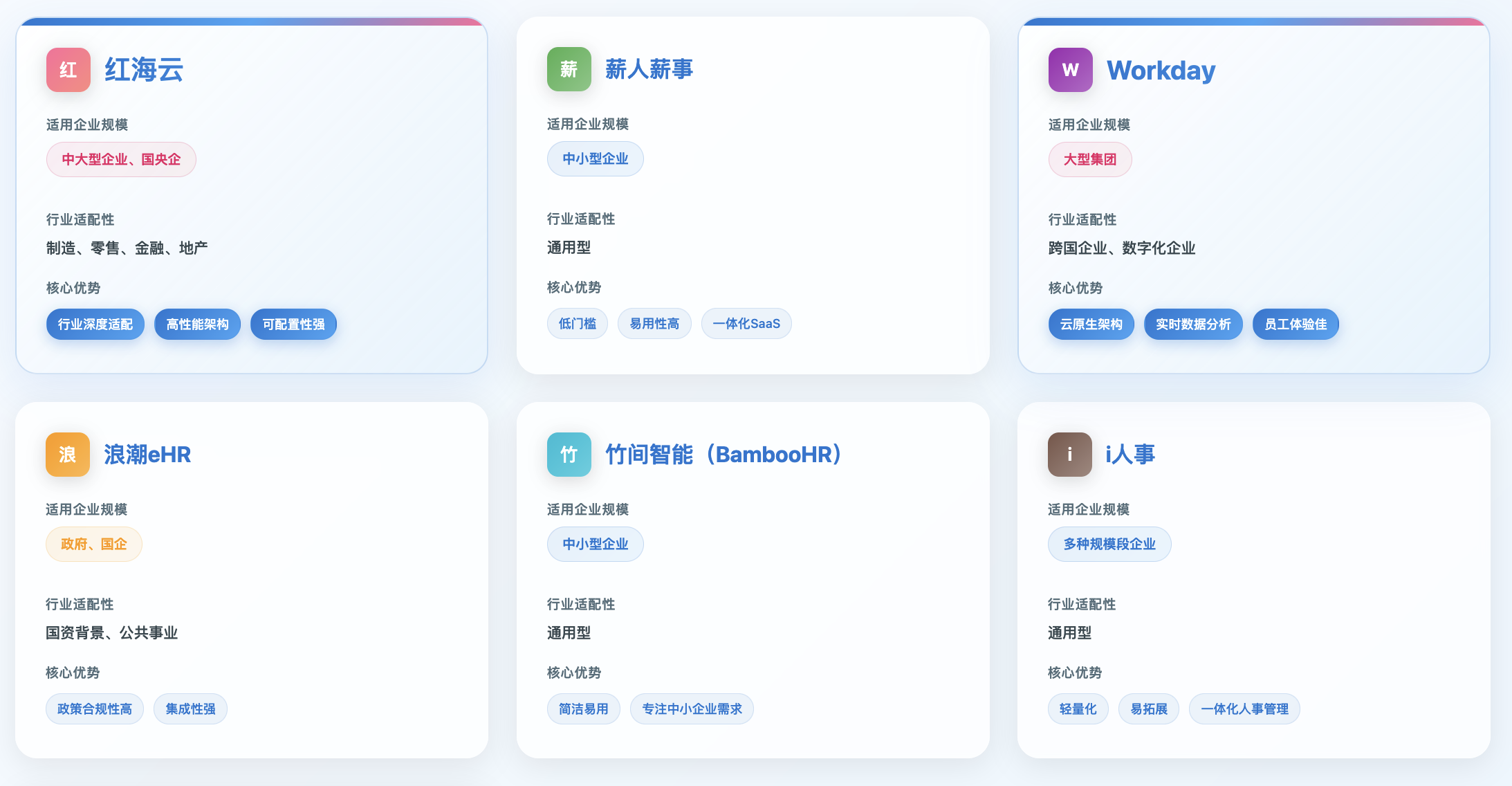Screen dimensions: 1512x786
Task: Click the brown i logo icon
Action: 1069,455
